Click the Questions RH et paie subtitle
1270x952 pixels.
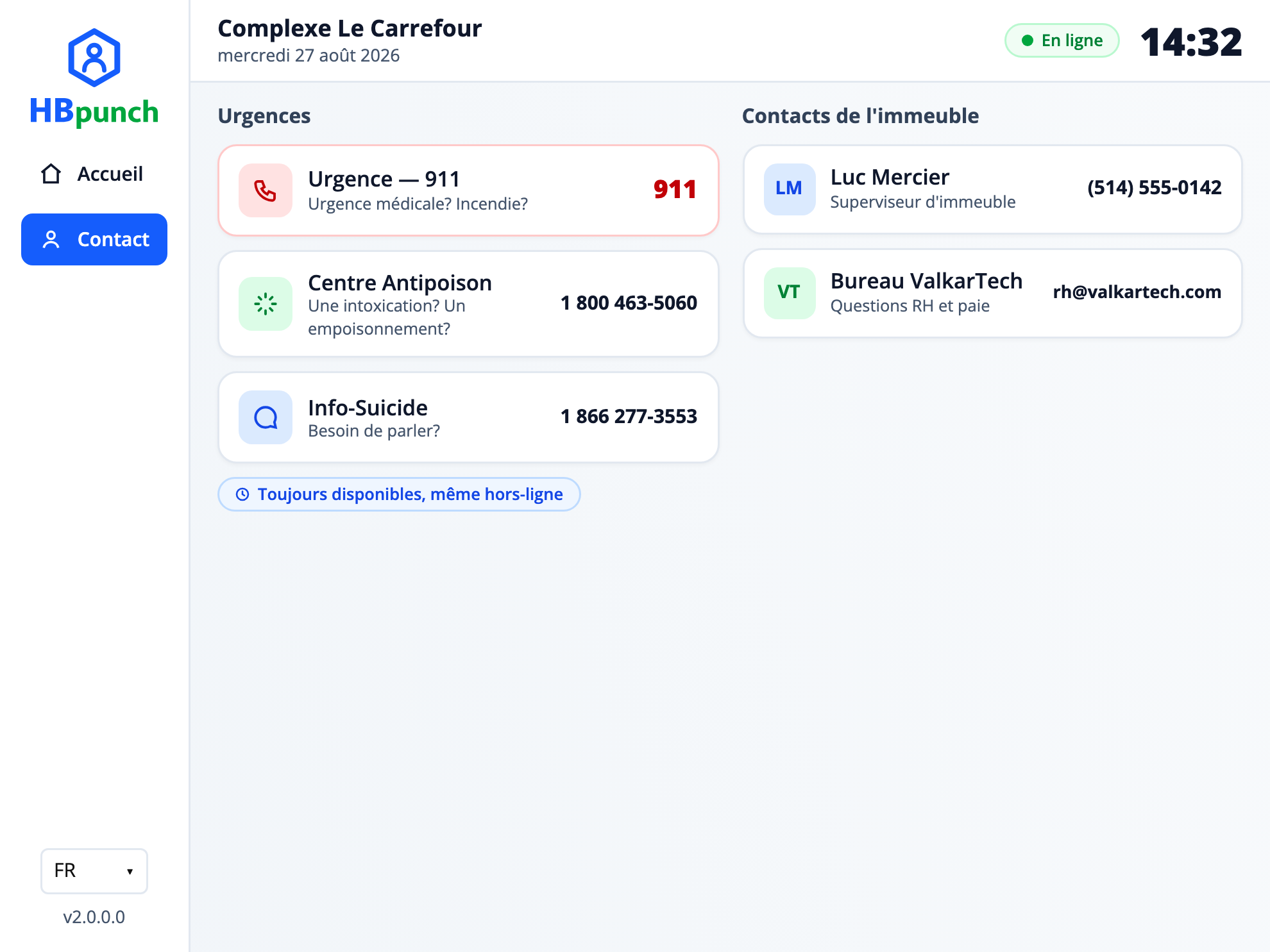(x=910, y=306)
